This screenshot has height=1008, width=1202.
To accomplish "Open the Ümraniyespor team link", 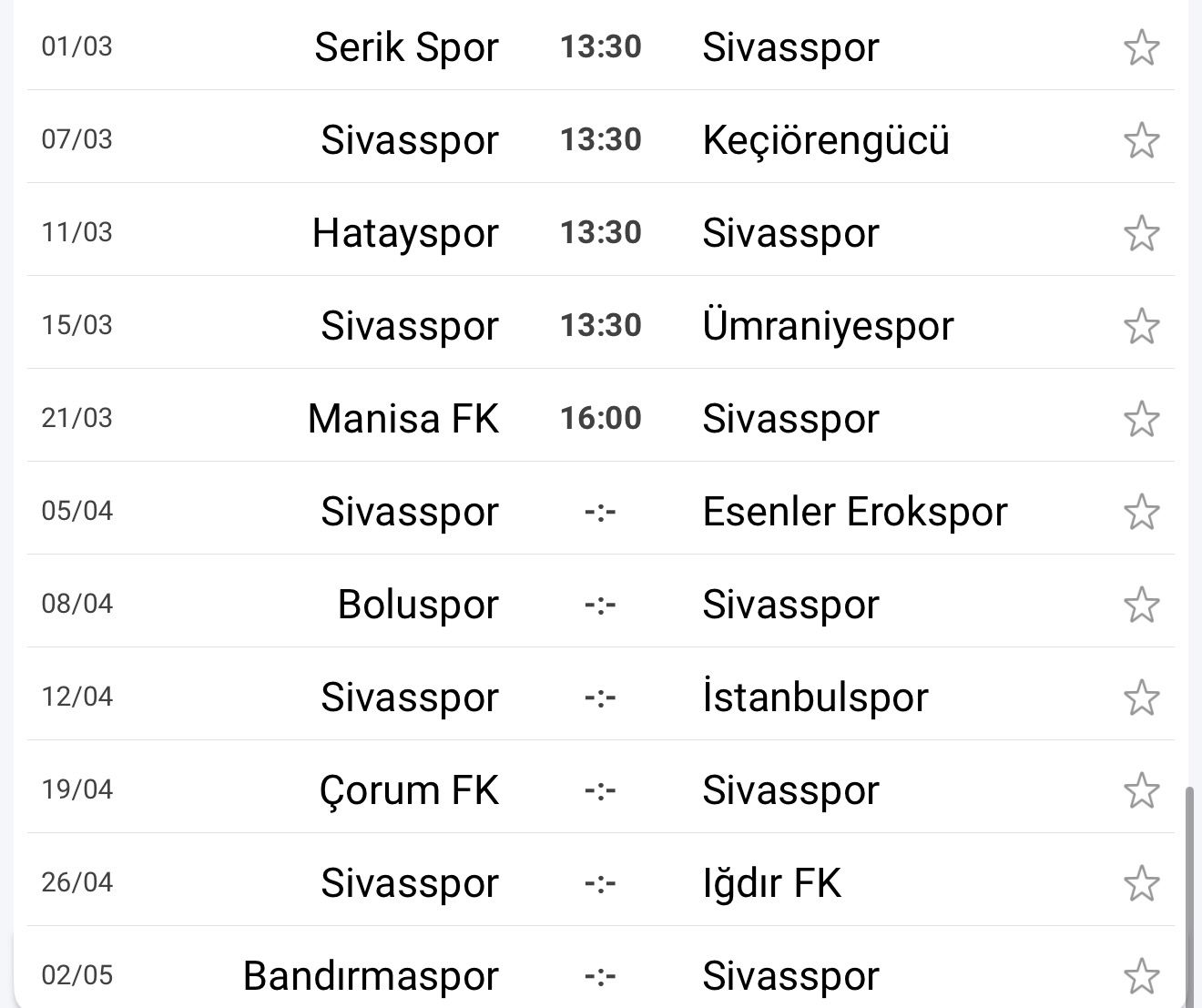I will click(x=828, y=326).
